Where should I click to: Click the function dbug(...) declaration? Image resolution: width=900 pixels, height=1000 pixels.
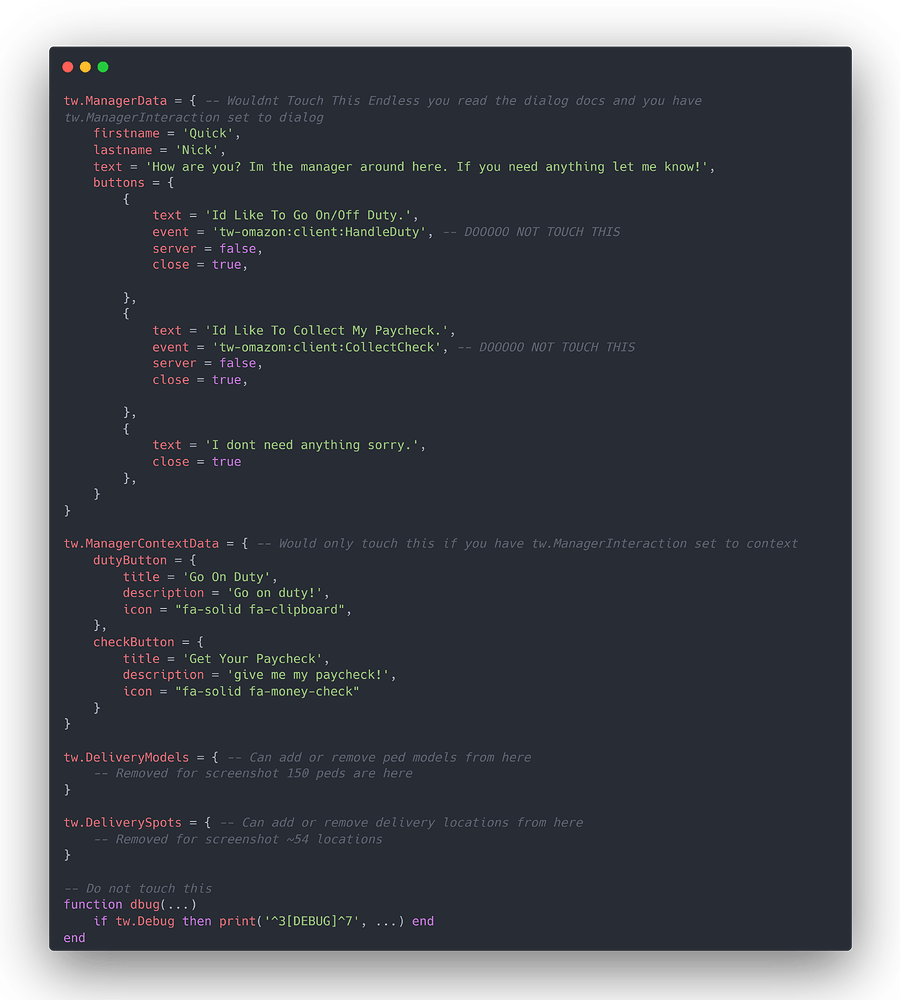pyautogui.click(x=130, y=905)
